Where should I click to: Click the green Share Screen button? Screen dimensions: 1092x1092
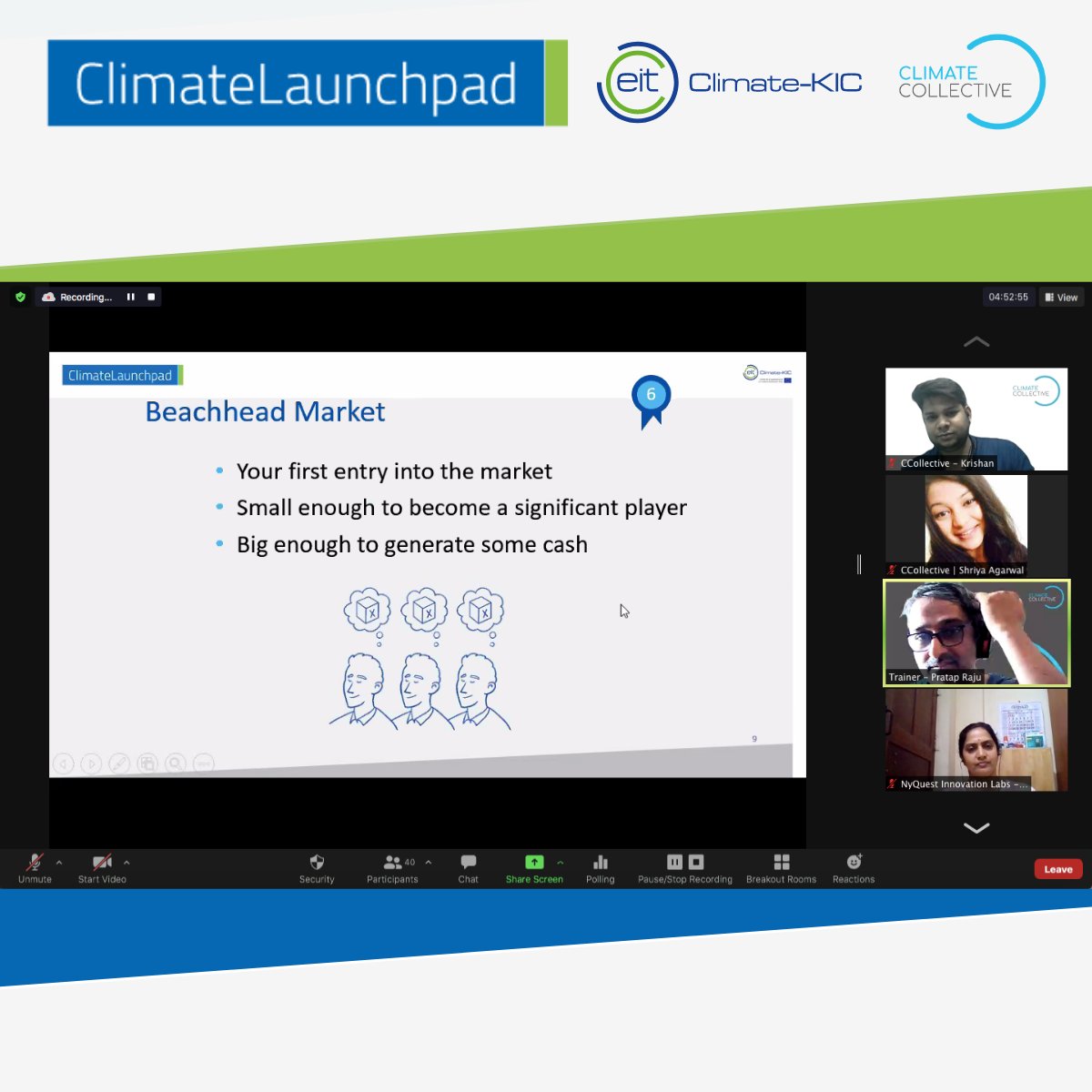click(534, 868)
